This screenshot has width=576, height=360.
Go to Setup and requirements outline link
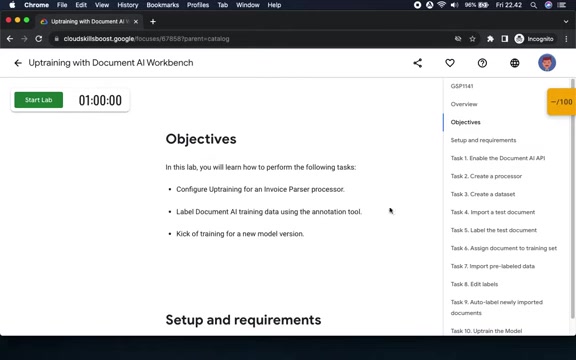point(483,140)
